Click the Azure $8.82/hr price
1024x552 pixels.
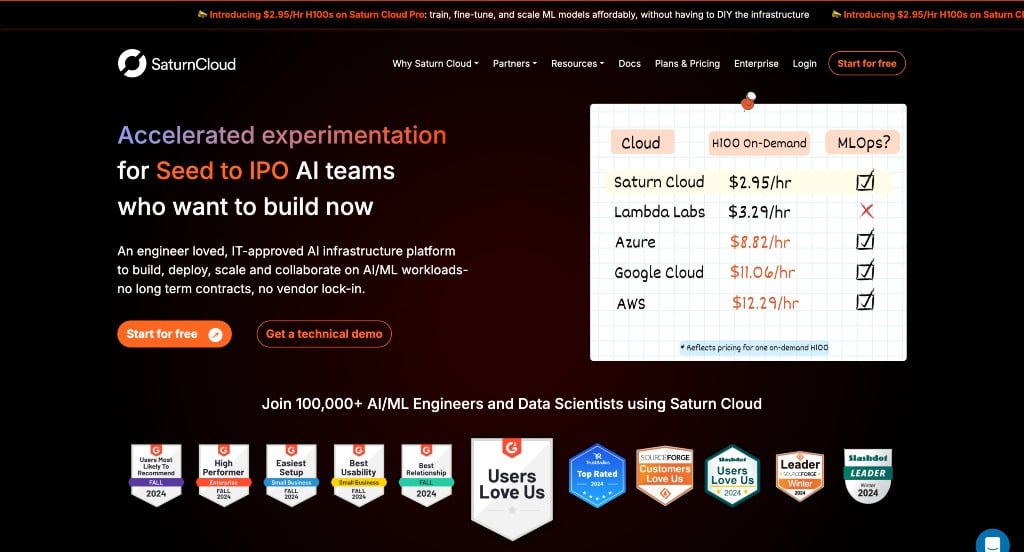[x=760, y=242]
